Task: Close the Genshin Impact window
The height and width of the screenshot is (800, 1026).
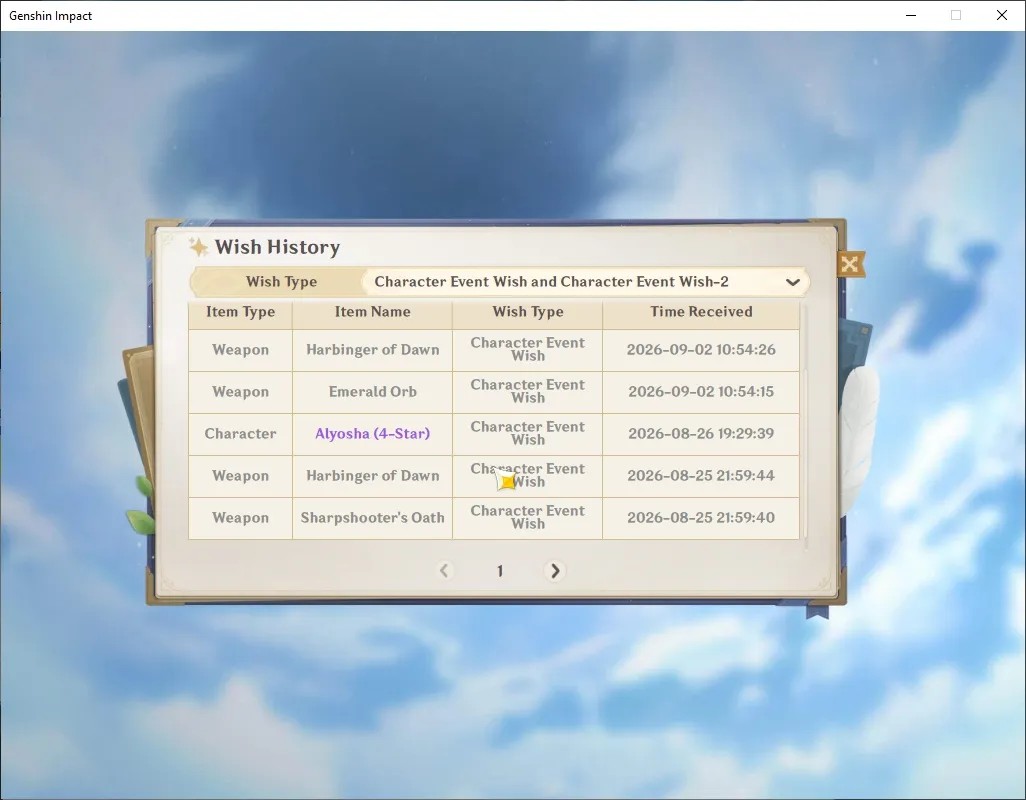Action: point(1002,15)
